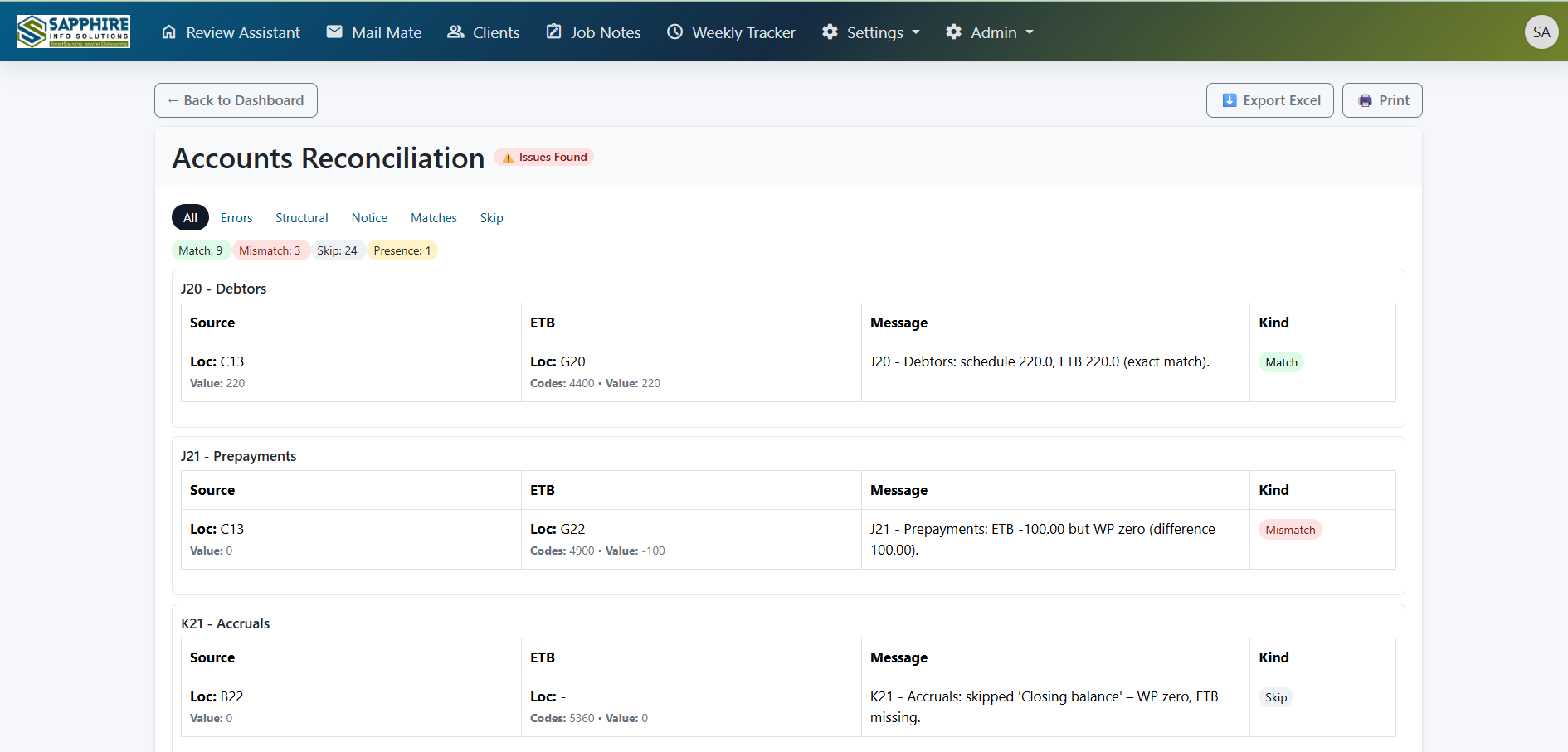Click the Job Notes edit icon
This screenshot has height=752, width=1568.
coord(553,32)
